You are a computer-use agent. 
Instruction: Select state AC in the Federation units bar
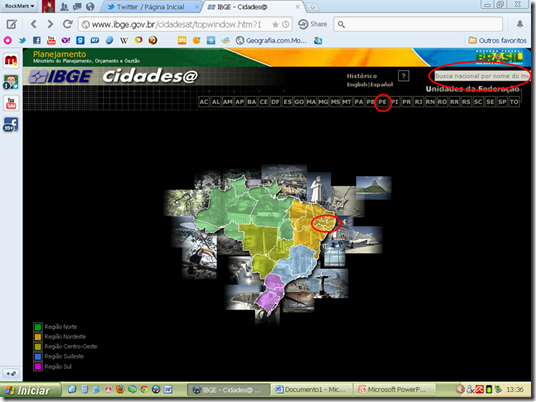tap(204, 102)
